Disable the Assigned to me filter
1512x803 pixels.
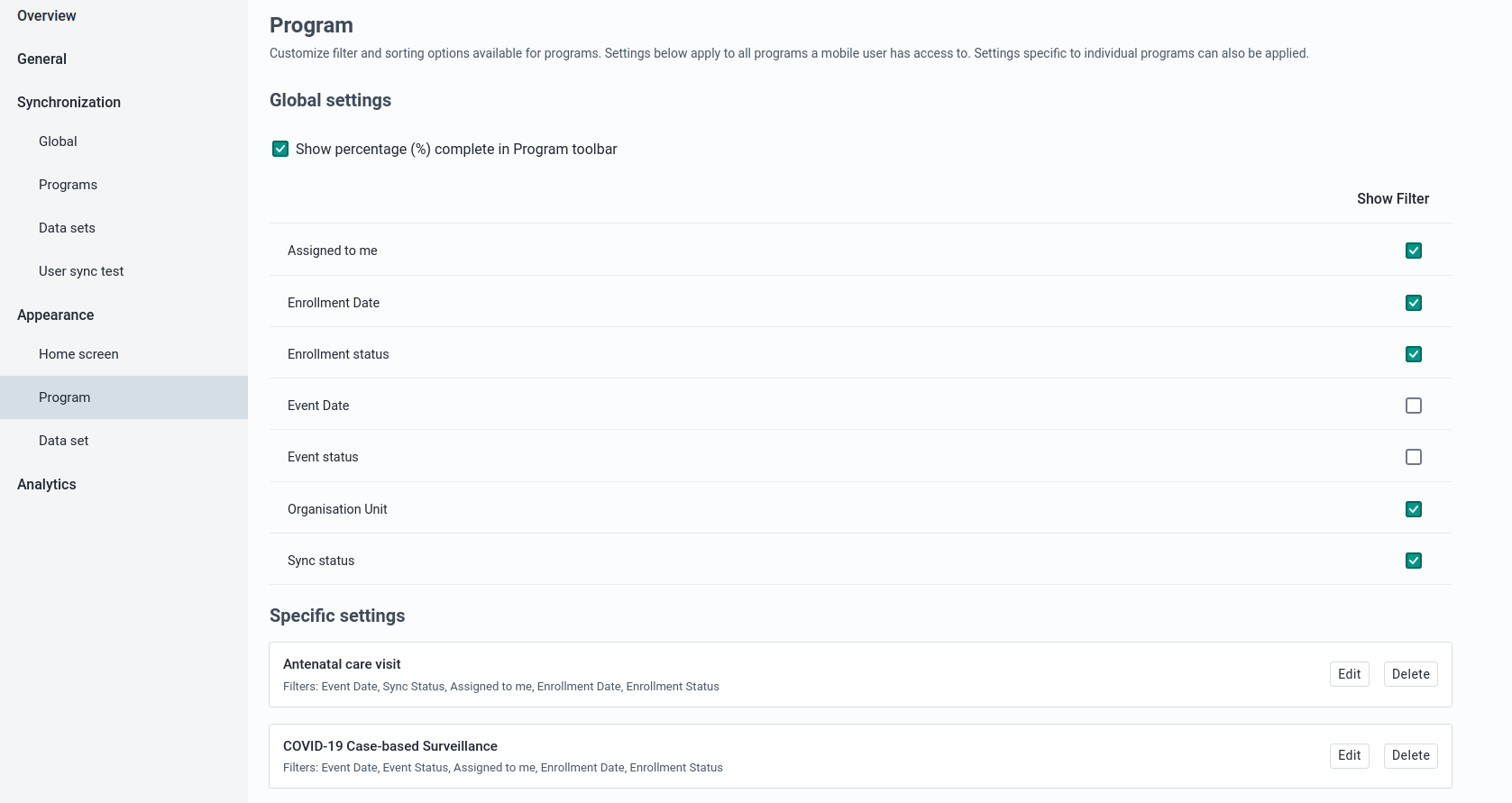point(1413,251)
